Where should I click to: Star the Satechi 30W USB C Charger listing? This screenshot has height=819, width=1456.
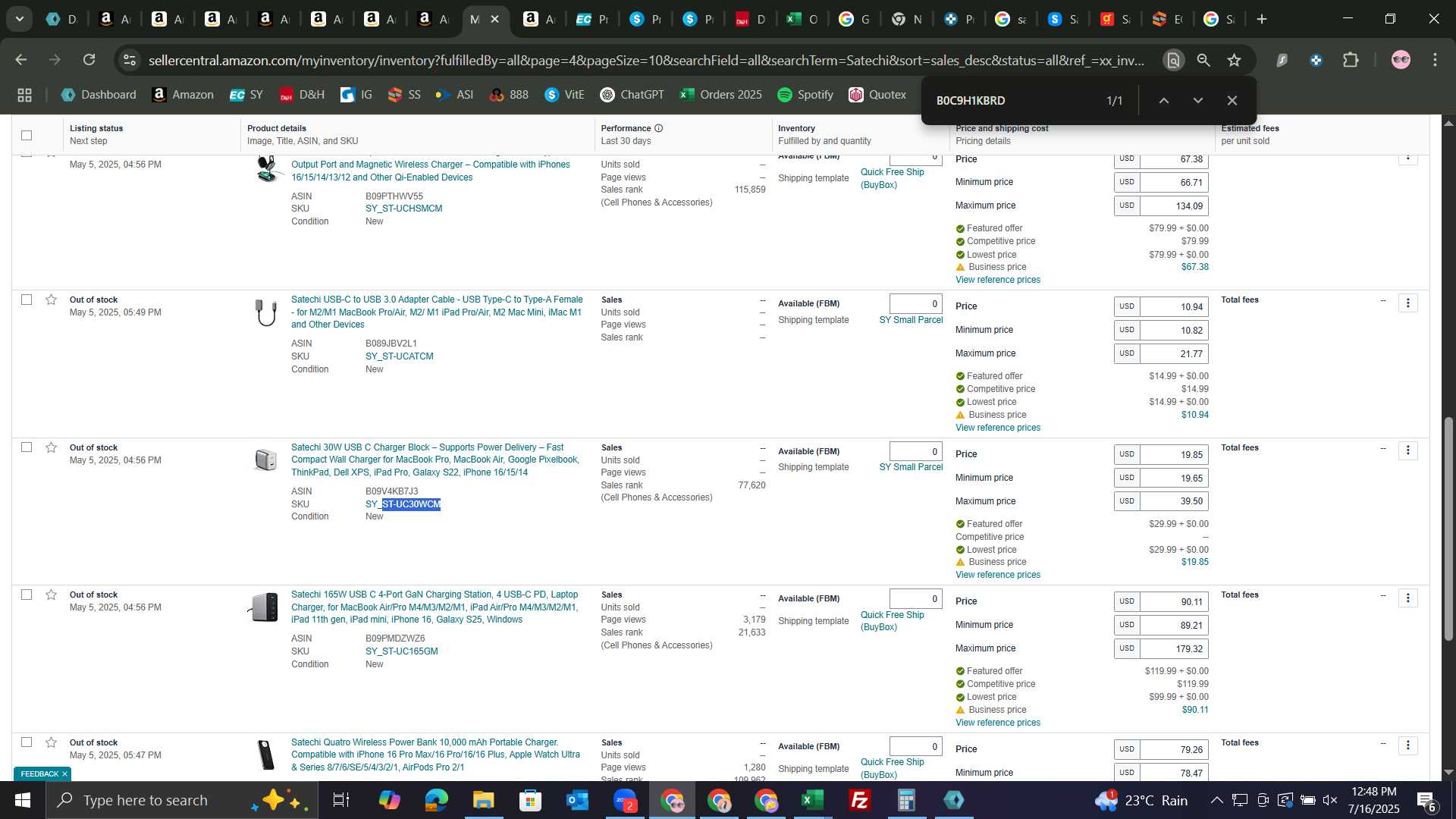click(x=51, y=447)
